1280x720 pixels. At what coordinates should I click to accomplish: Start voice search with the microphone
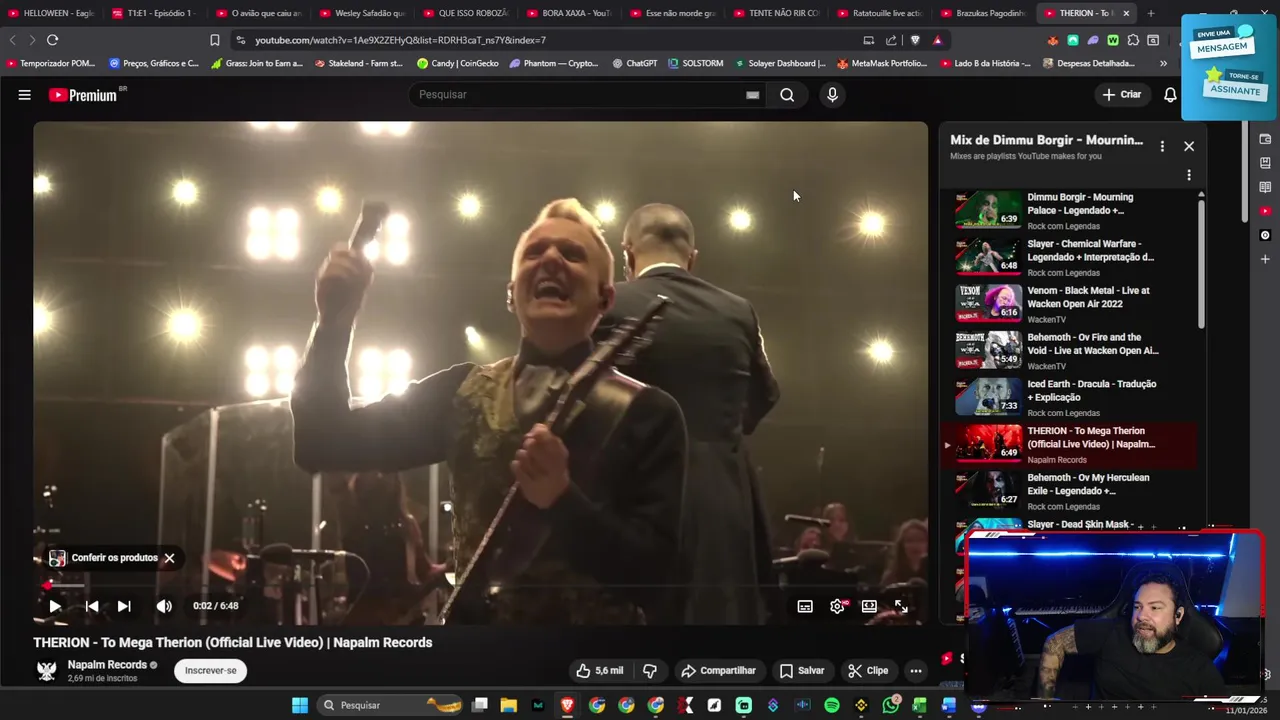[832, 95]
